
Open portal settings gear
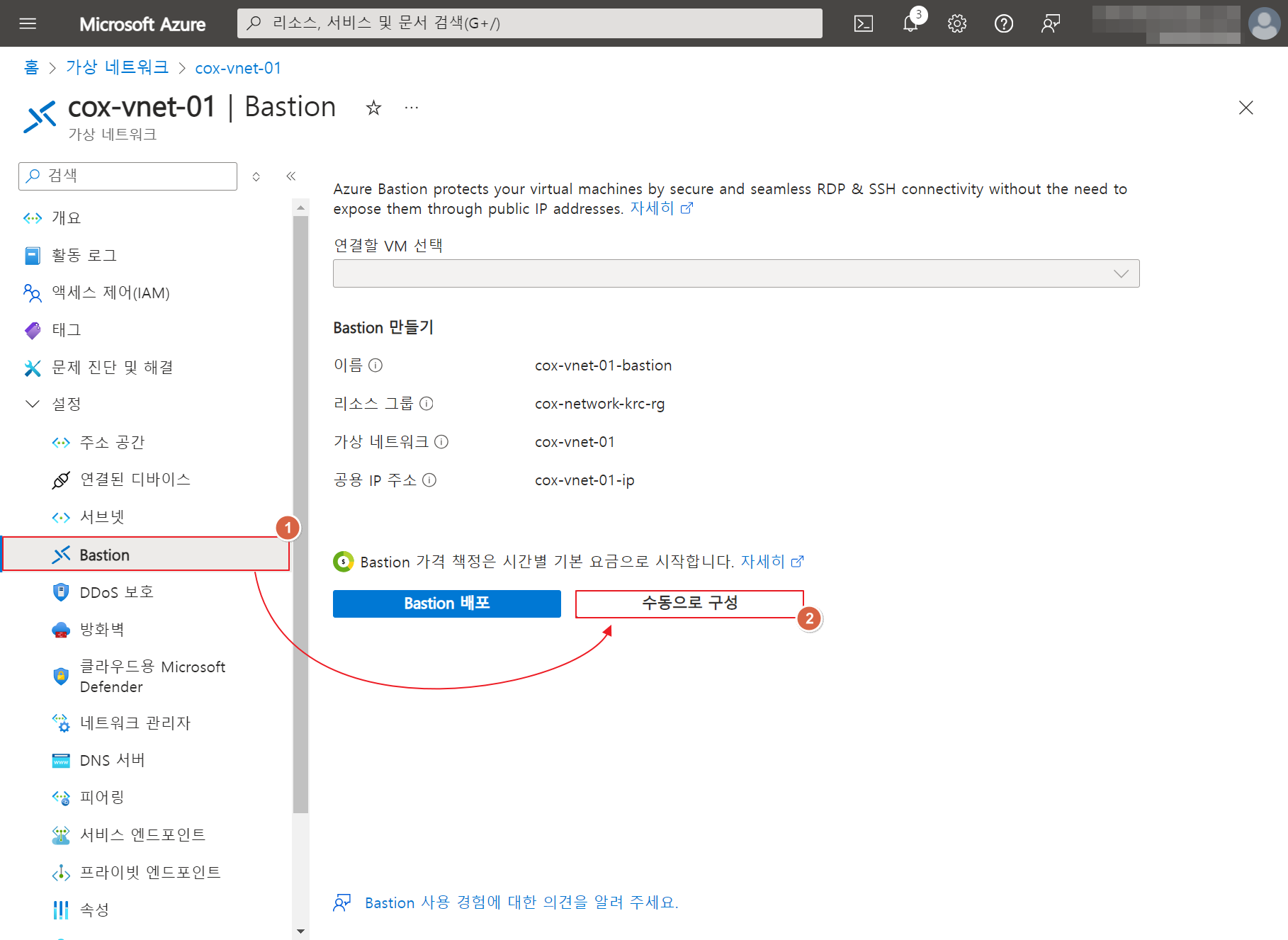pyautogui.click(x=957, y=23)
